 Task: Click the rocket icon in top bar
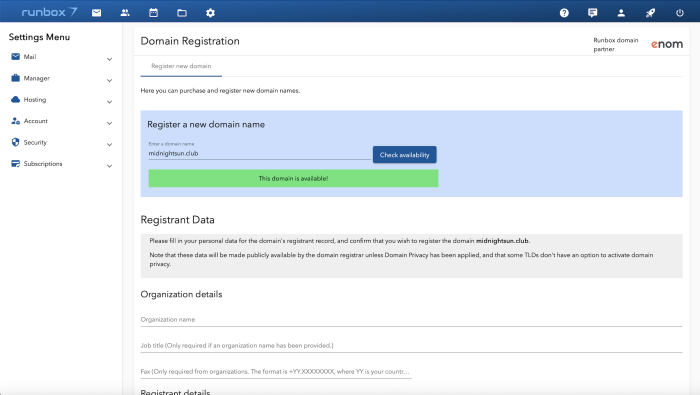click(650, 13)
